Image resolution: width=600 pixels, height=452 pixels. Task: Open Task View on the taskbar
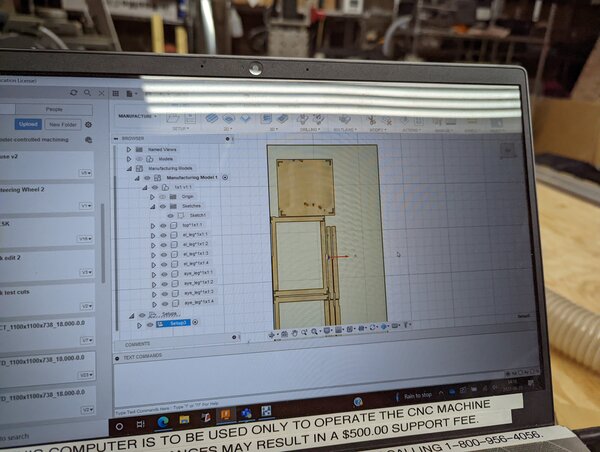[x=140, y=424]
